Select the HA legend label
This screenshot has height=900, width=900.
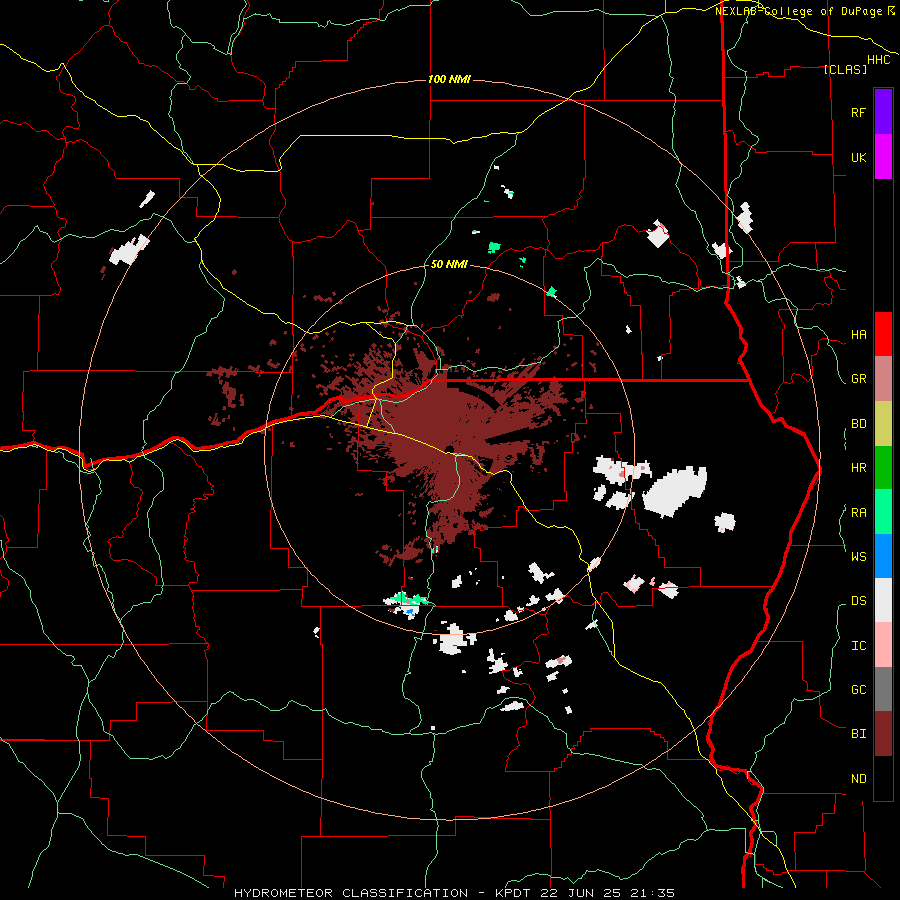tap(858, 334)
